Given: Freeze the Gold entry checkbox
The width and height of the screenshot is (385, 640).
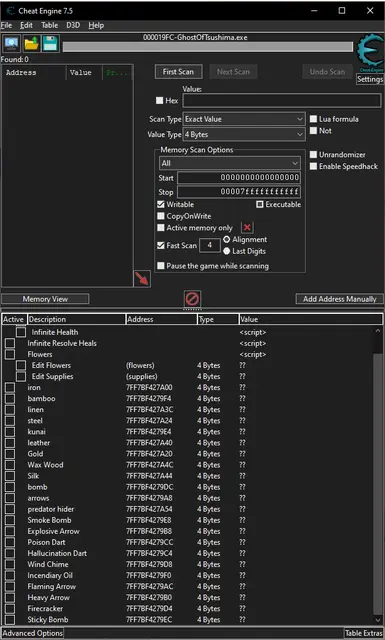Looking at the screenshot, I should point(10,454).
